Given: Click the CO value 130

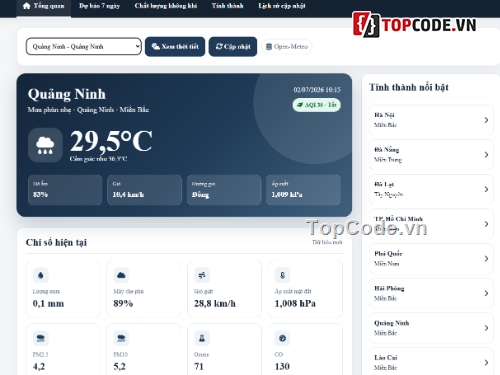Looking at the screenshot, I should [282, 367].
